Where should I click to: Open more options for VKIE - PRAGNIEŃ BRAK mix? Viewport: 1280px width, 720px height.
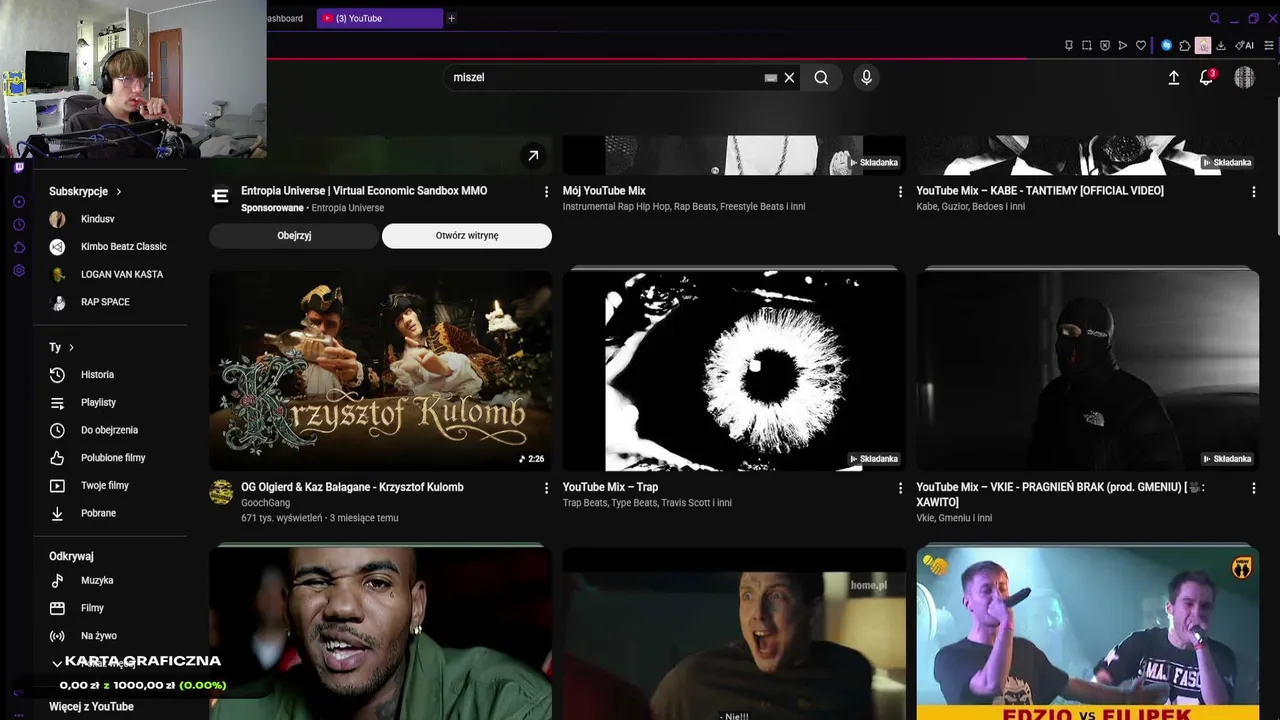click(1254, 488)
